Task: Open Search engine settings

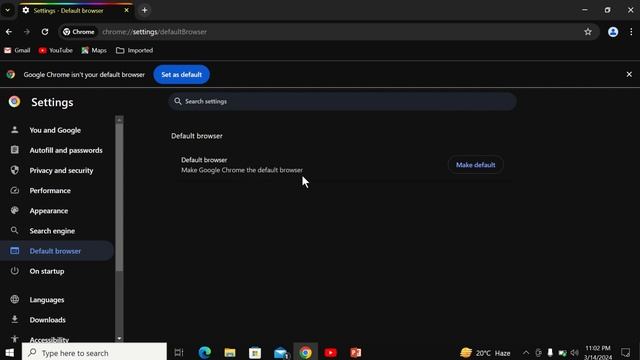Action: 57,231
